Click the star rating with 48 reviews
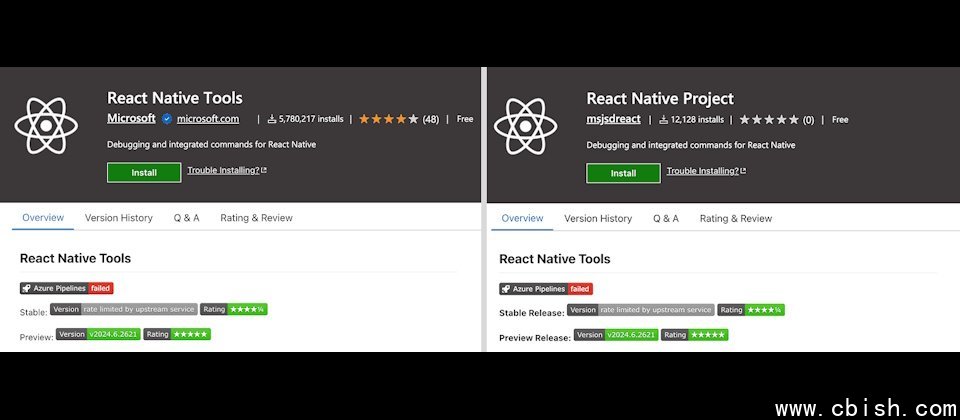Image resolution: width=960 pixels, height=420 pixels. point(397,119)
